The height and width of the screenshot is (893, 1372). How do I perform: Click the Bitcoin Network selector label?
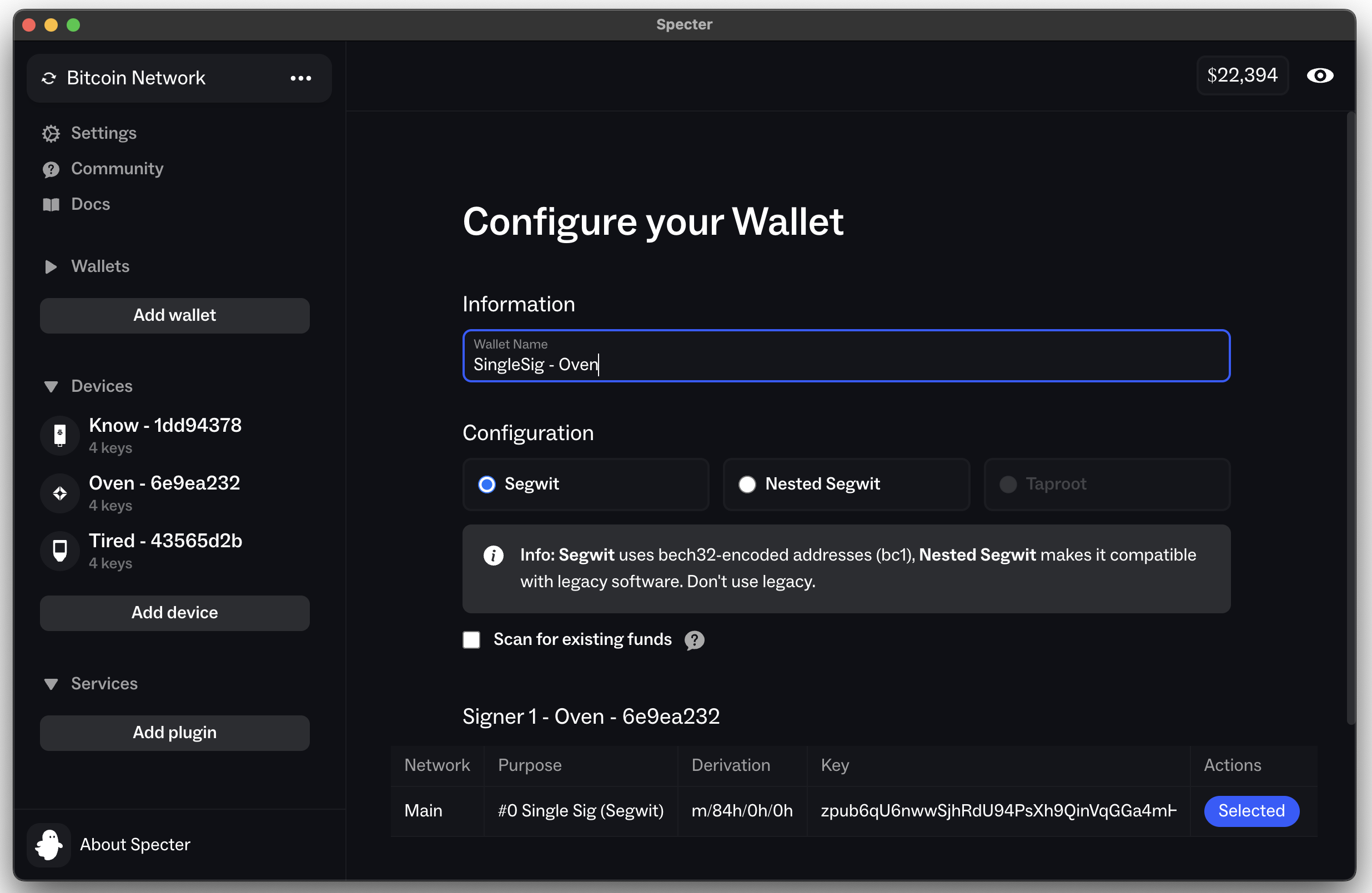(x=136, y=78)
